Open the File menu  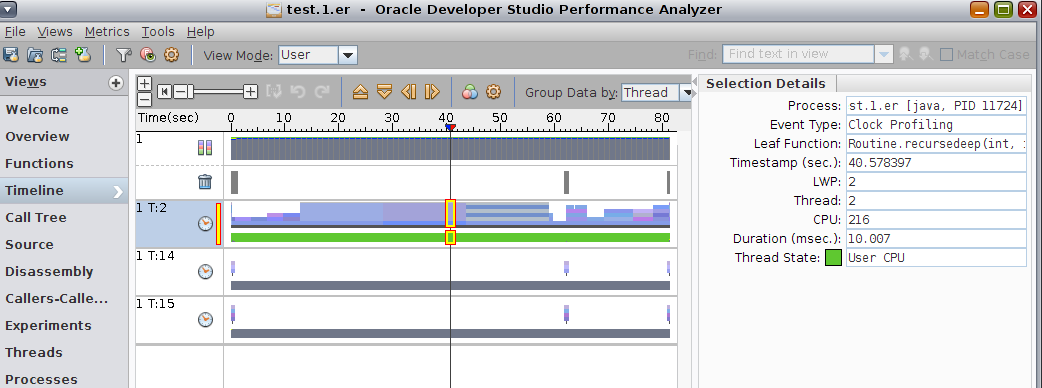pos(15,31)
